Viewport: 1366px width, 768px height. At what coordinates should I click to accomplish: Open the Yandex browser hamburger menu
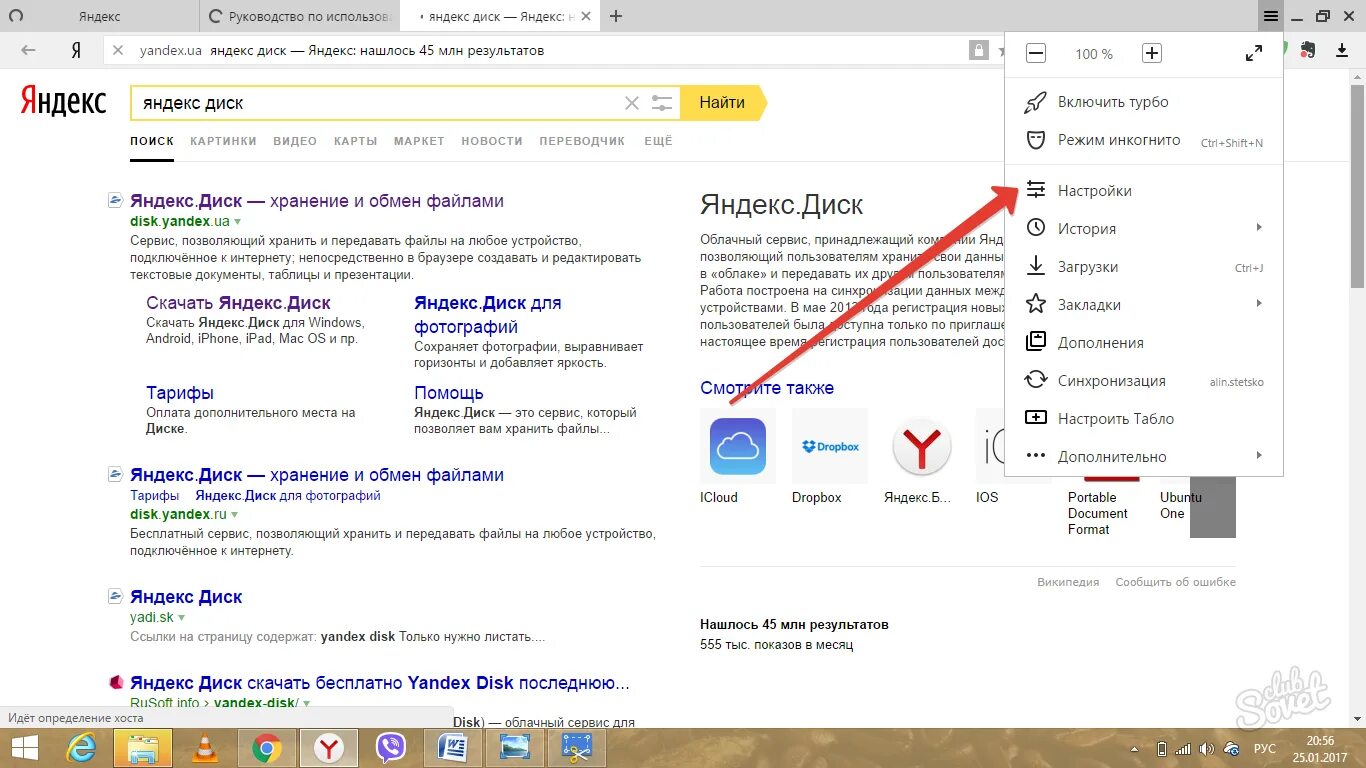pyautogui.click(x=1270, y=16)
